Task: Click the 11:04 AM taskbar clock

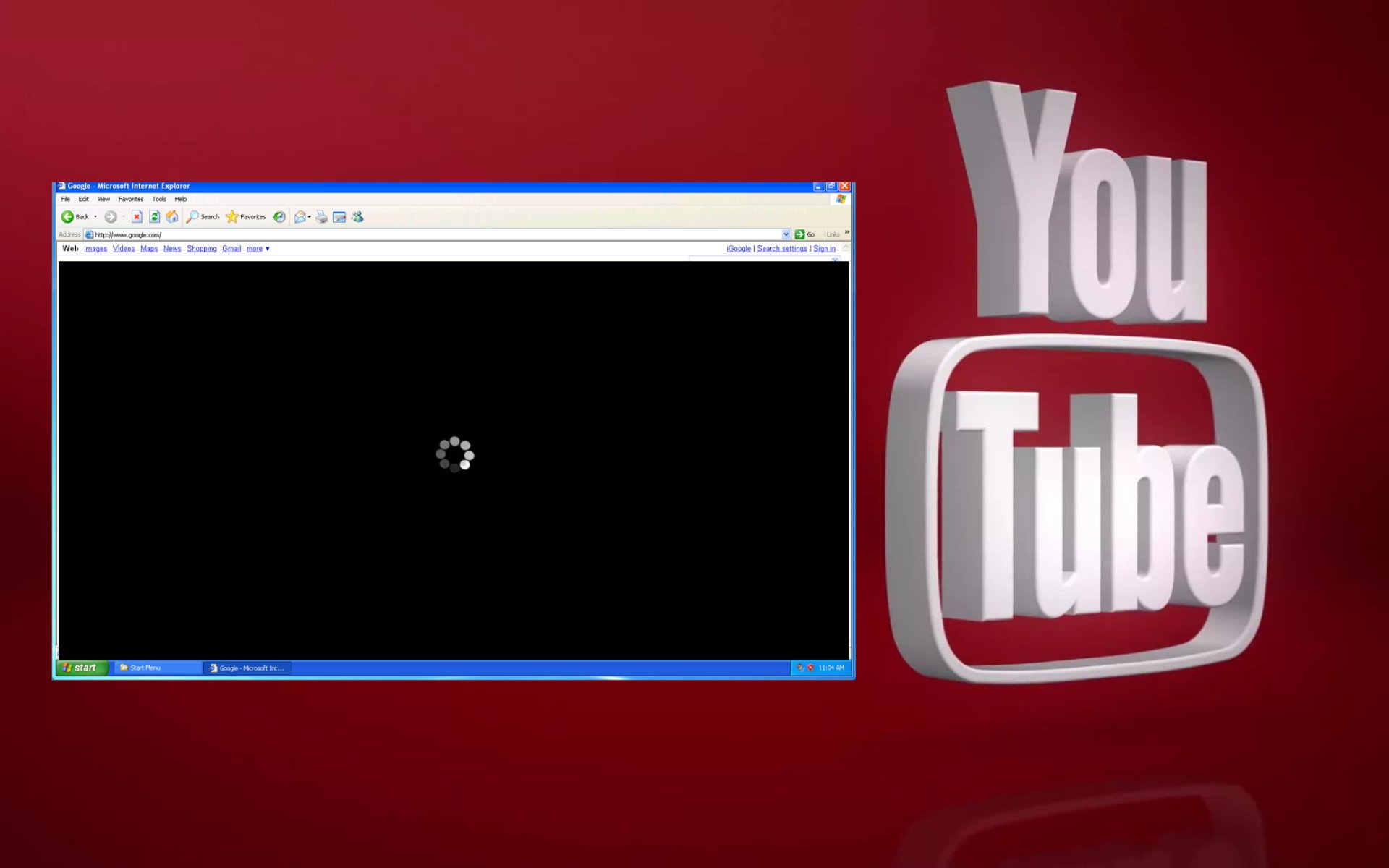Action: click(831, 668)
